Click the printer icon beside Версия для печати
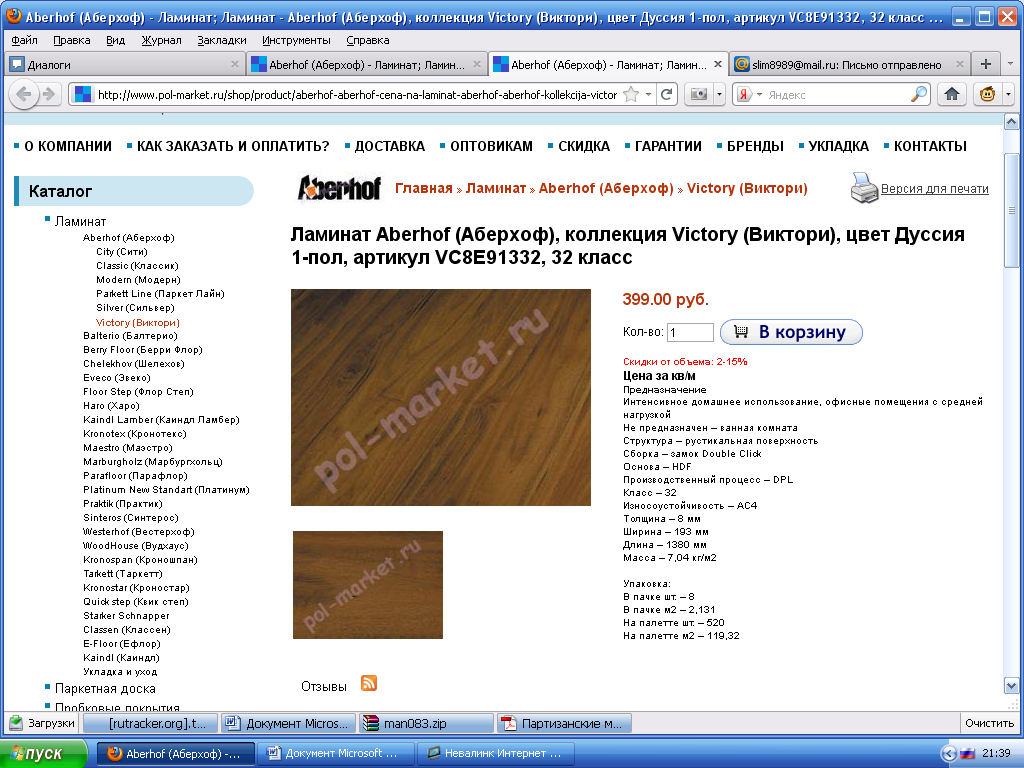 click(x=864, y=188)
